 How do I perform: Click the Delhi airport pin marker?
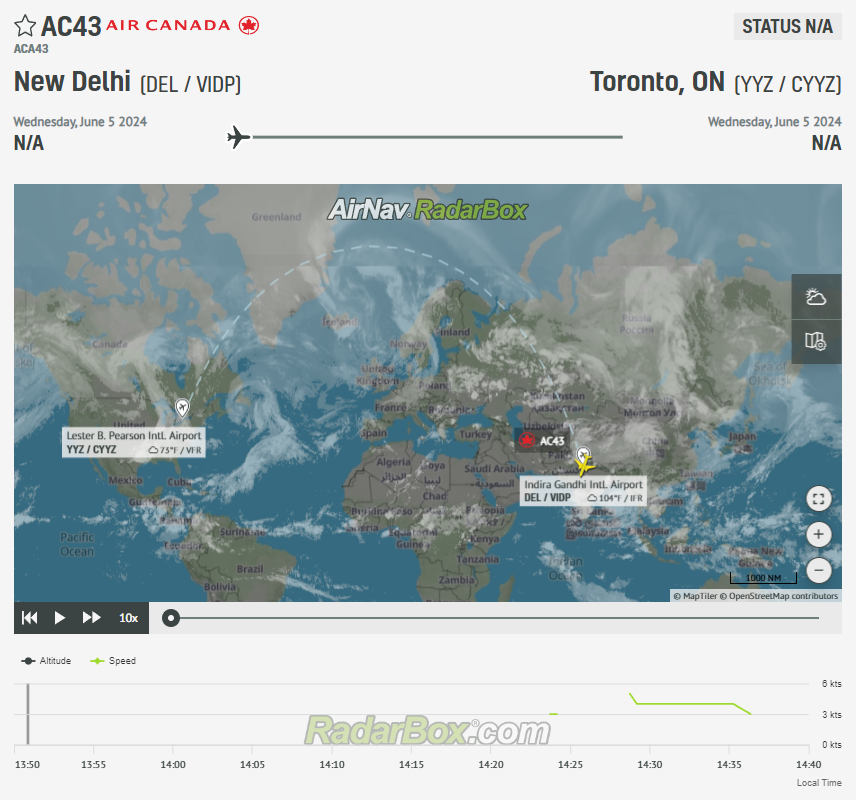tap(583, 454)
